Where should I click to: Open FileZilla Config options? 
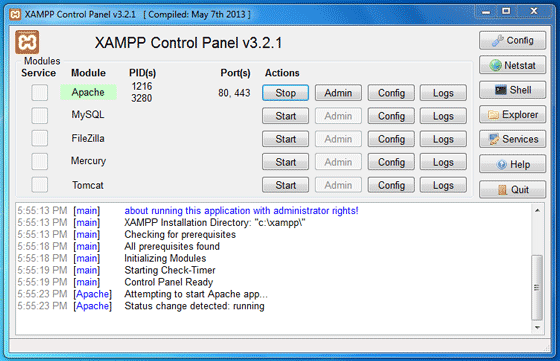click(x=391, y=139)
